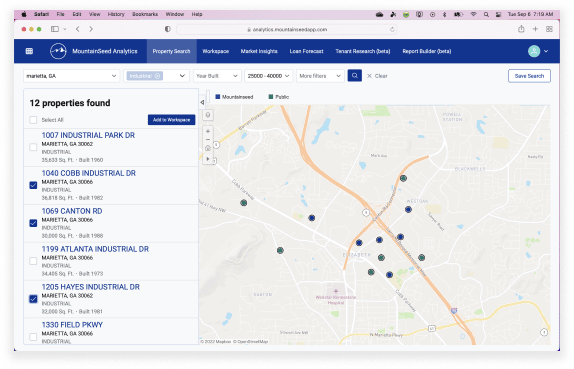
Task: Click the blue search magnifier button
Action: [x=354, y=76]
